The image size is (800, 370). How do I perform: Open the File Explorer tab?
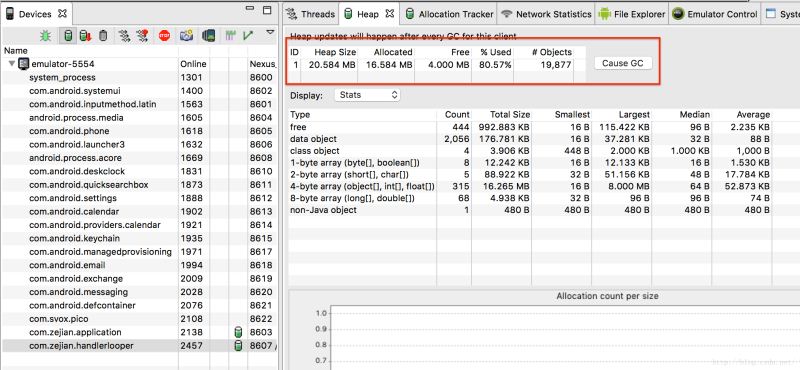pyautogui.click(x=633, y=14)
